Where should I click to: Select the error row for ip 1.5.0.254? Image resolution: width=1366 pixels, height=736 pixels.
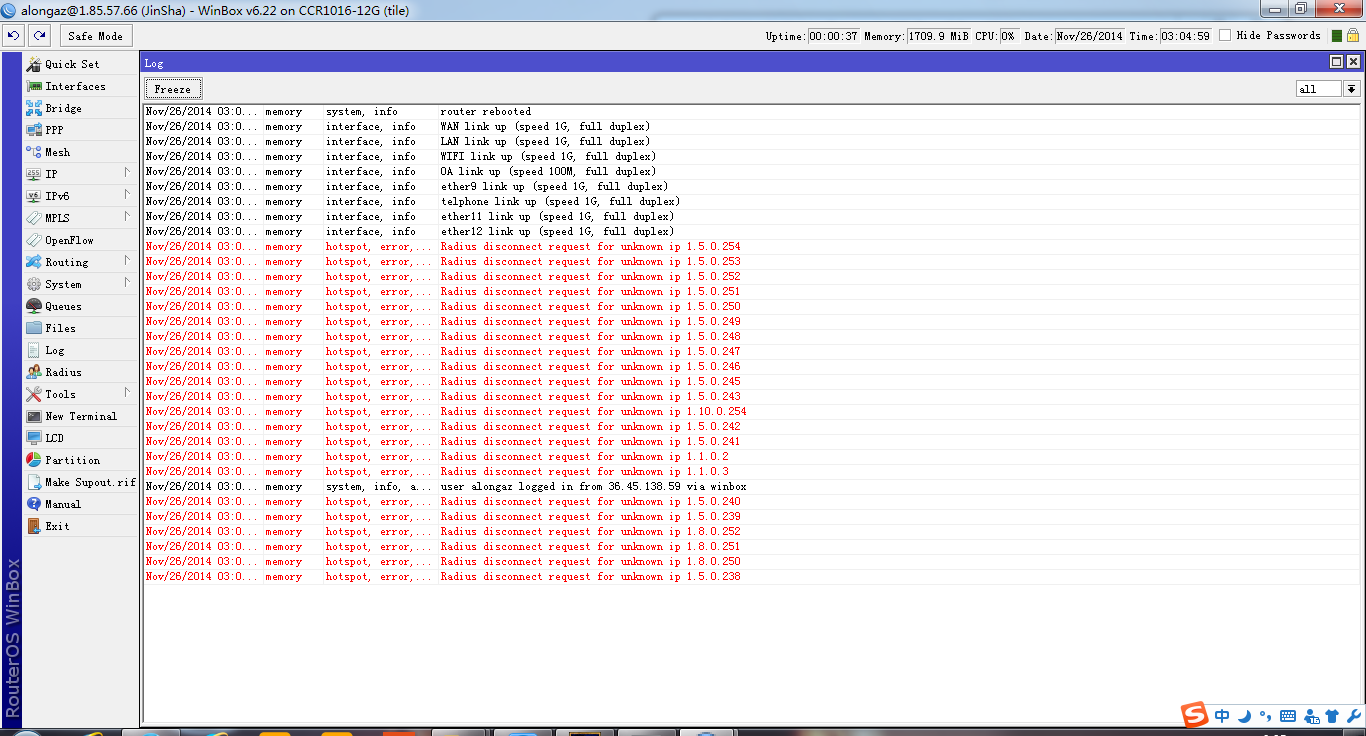pos(751,247)
